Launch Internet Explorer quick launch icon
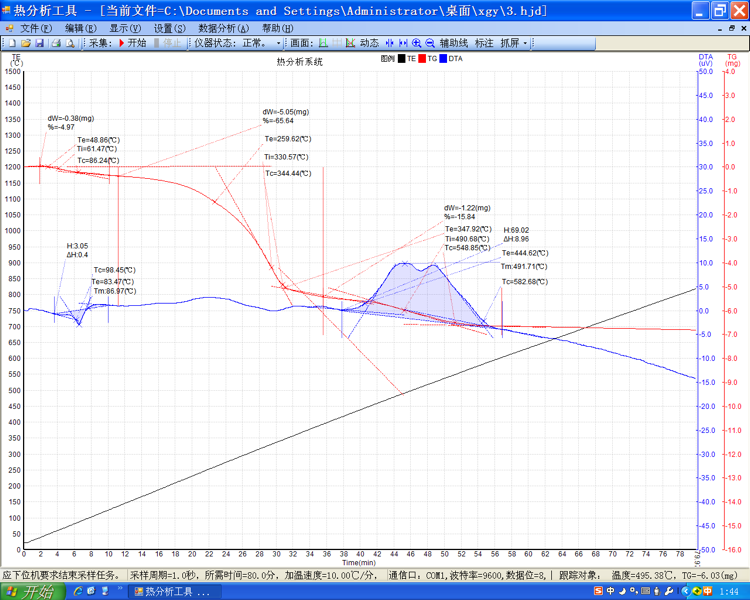Viewport: 750px width, 600px height. click(77, 591)
